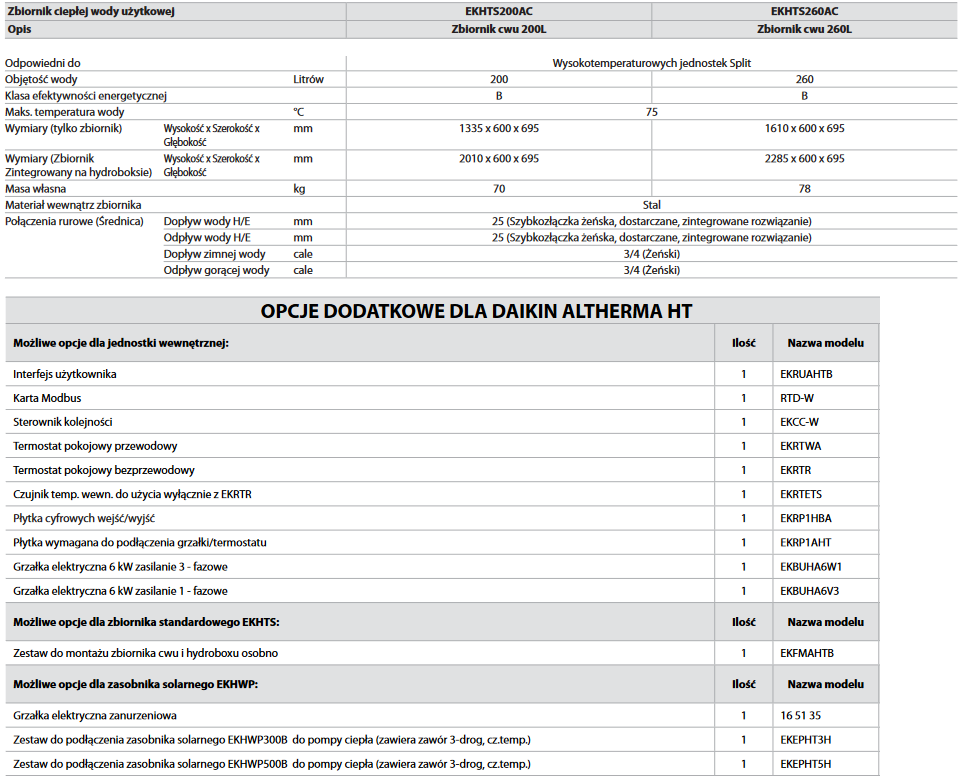Select the 1335 x 600 x 695 dimensions value
The height and width of the screenshot is (777, 962).
(x=498, y=128)
